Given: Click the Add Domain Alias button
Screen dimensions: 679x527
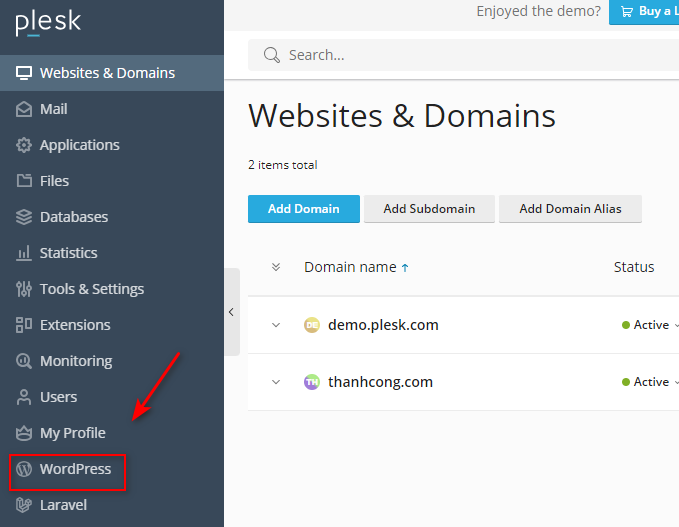Looking at the screenshot, I should pyautogui.click(x=570, y=209).
